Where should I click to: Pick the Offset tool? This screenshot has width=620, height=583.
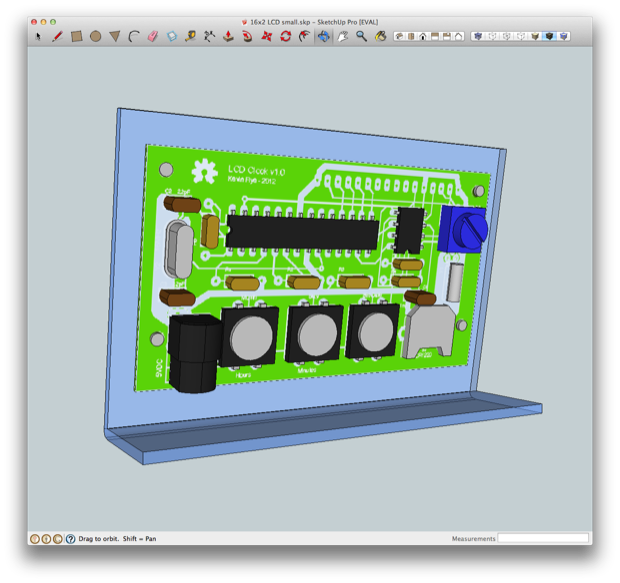click(x=304, y=37)
